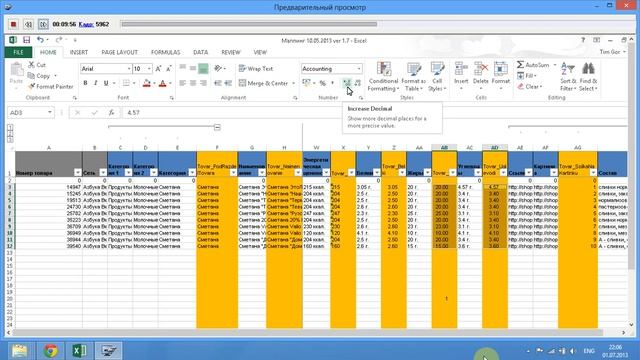Image resolution: width=640 pixels, height=360 pixels.
Task: Toggle bottom vertical alignment
Action: click(x=203, y=68)
